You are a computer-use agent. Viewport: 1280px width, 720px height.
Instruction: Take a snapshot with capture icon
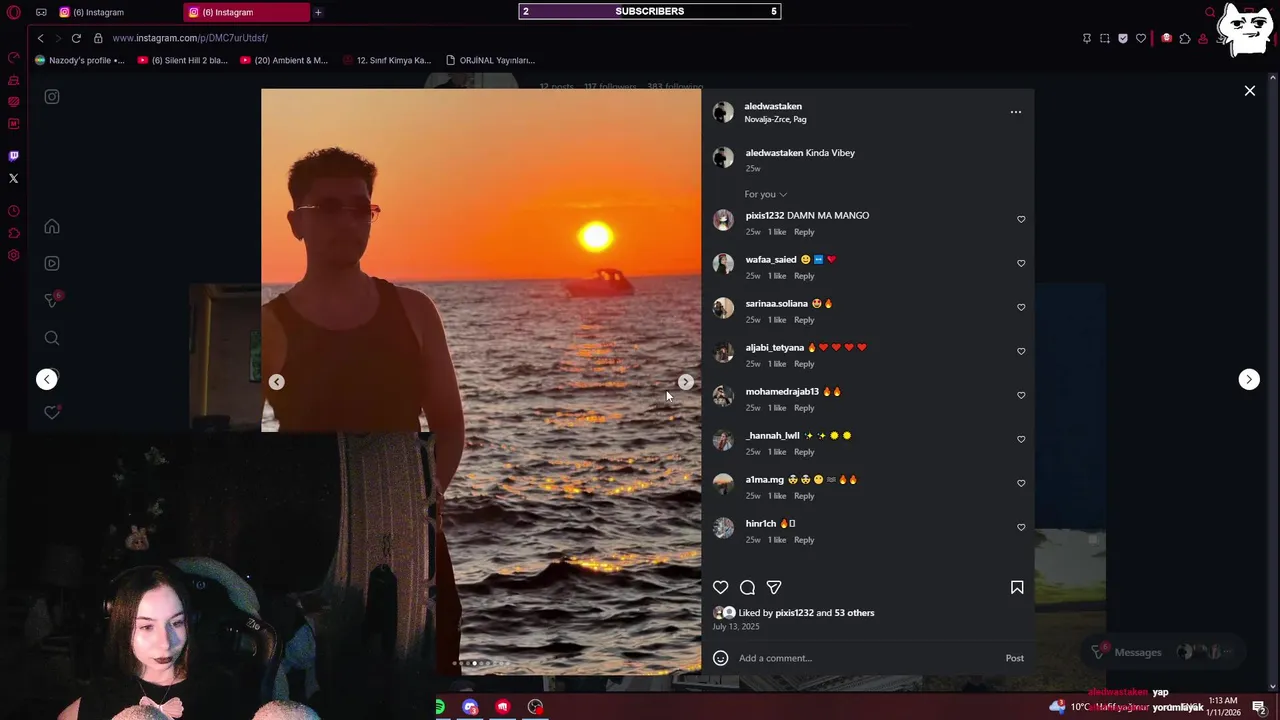click(x=1105, y=38)
